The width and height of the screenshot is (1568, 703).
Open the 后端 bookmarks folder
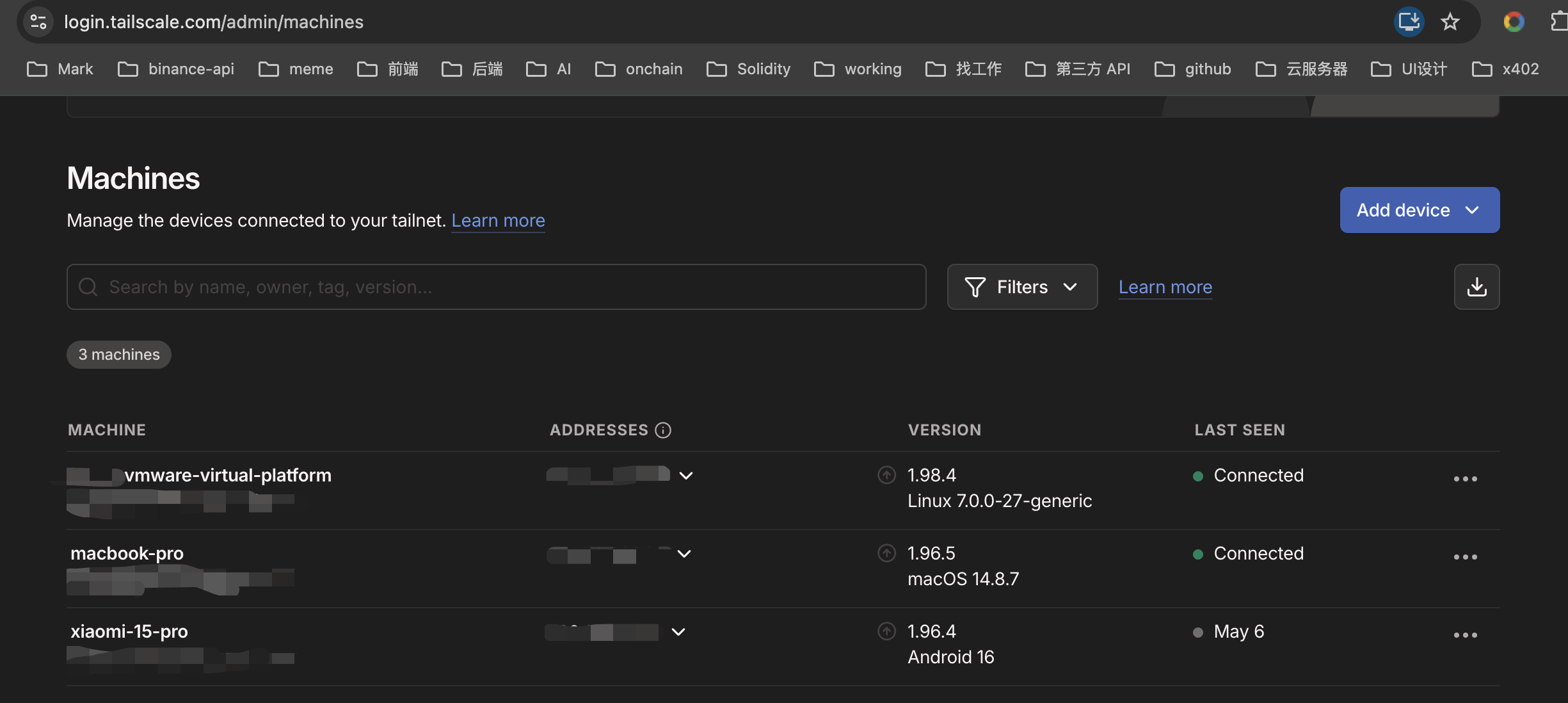pyautogui.click(x=472, y=69)
